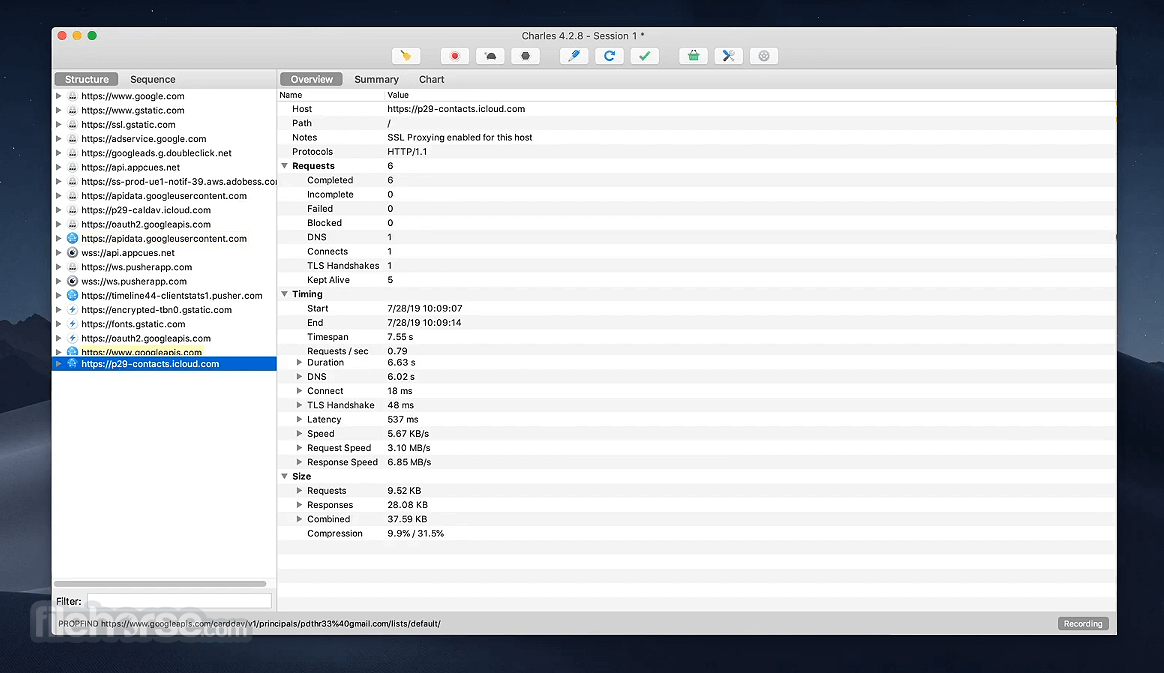Click the Protocols value HTTP/1.1
The height and width of the screenshot is (673, 1164).
pyautogui.click(x=407, y=151)
